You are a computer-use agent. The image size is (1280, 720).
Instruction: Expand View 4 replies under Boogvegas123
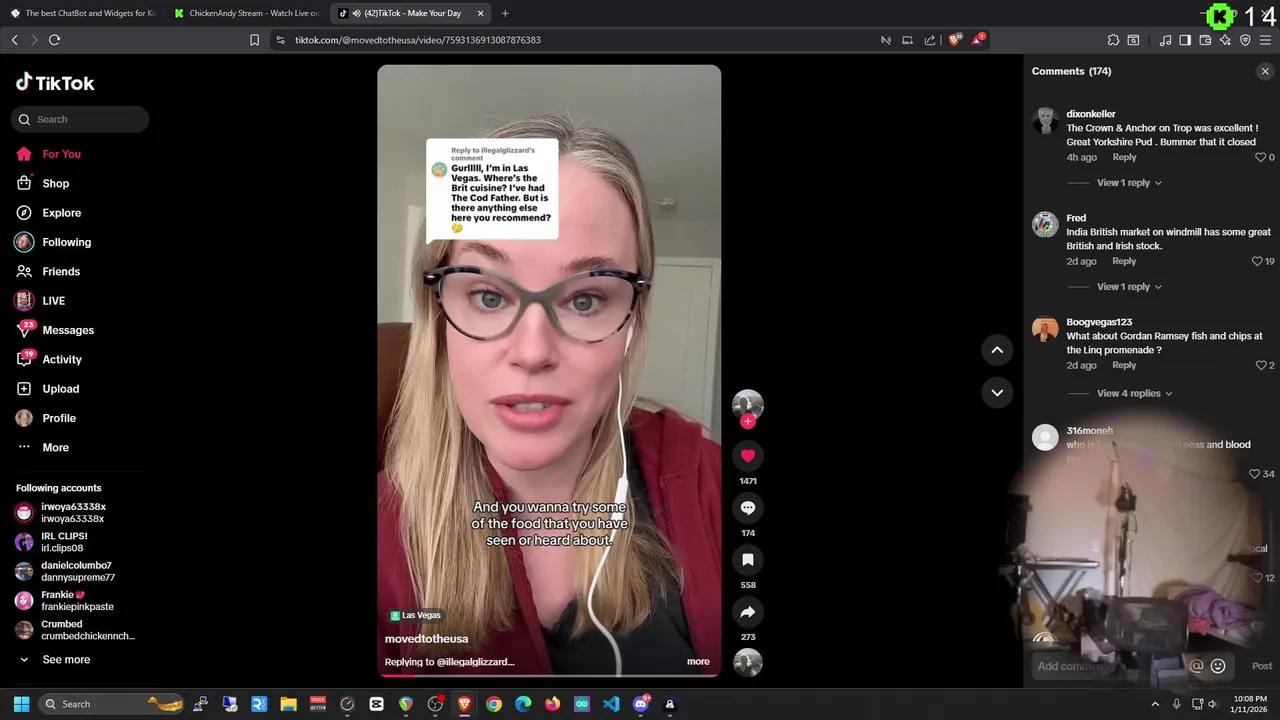click(1134, 394)
